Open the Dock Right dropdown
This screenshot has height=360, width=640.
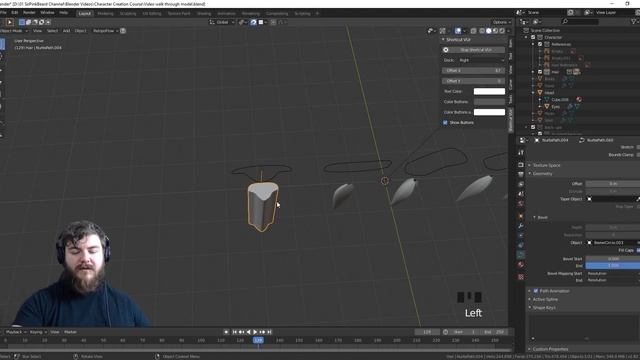tap(482, 60)
